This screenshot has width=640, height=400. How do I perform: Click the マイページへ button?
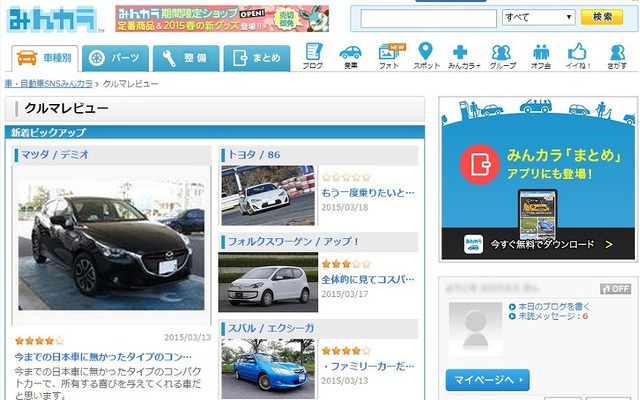click(x=487, y=380)
